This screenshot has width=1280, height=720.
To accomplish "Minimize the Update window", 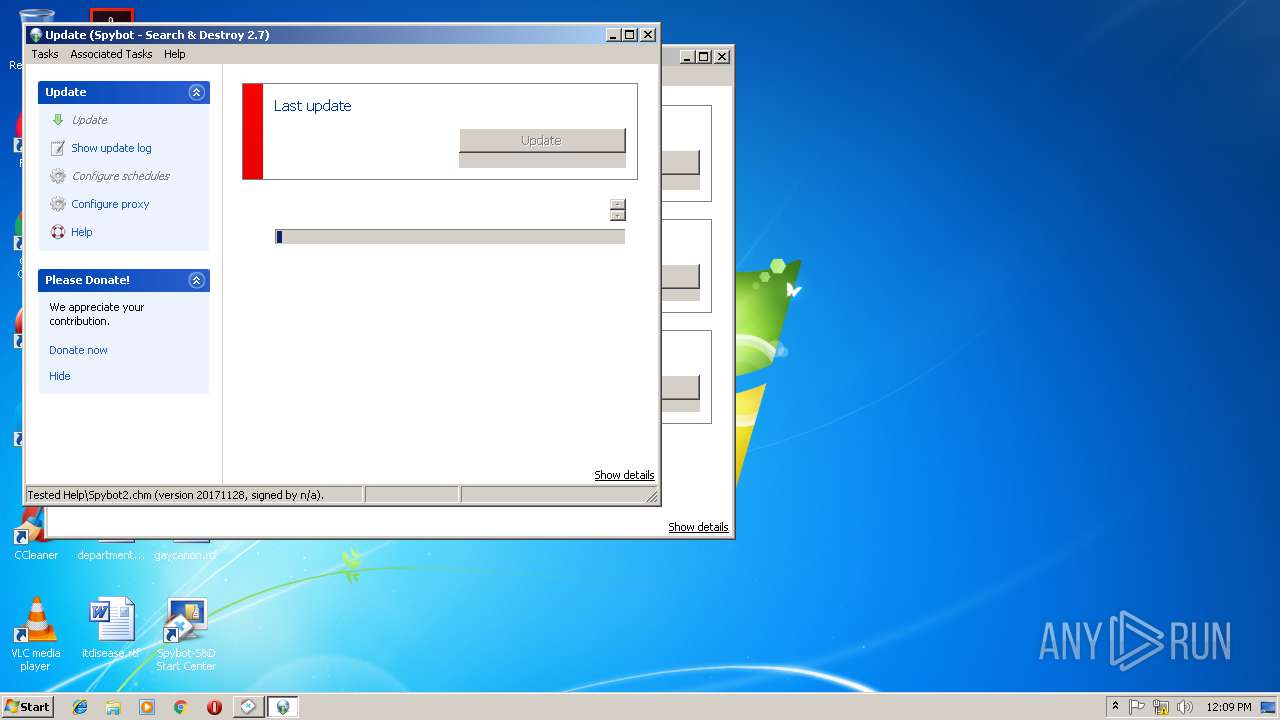I will 613,35.
